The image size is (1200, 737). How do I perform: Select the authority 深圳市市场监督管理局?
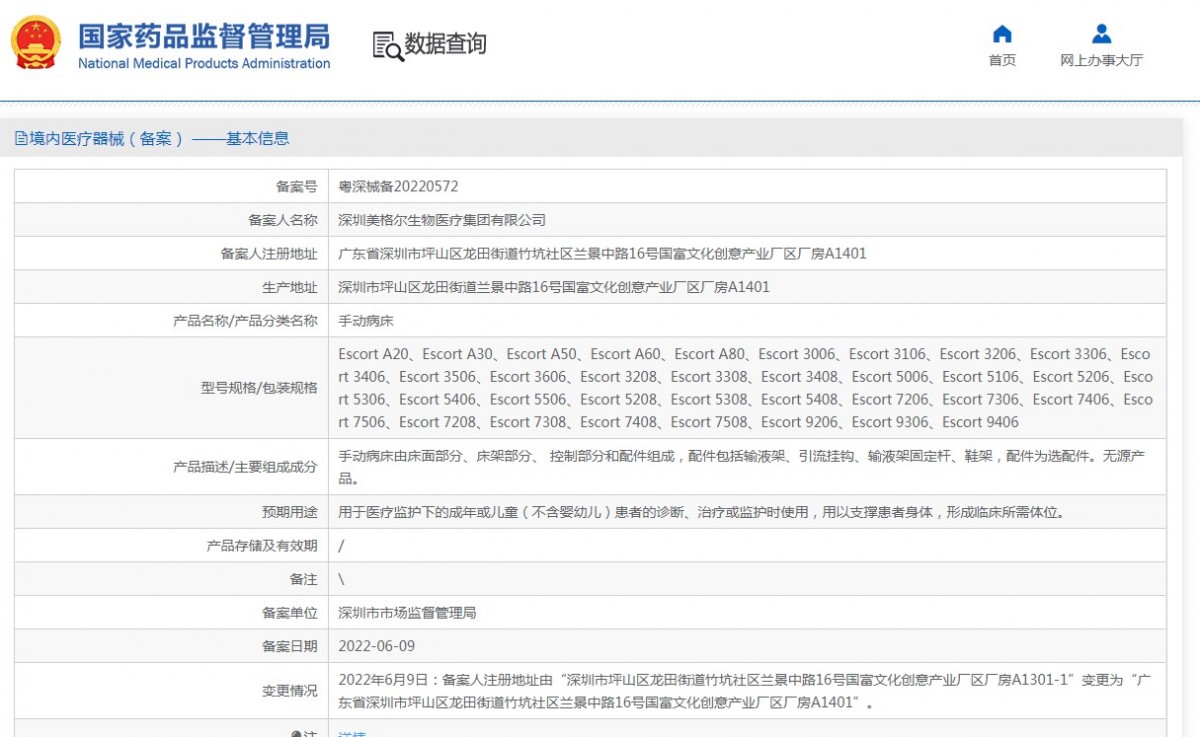(x=407, y=613)
